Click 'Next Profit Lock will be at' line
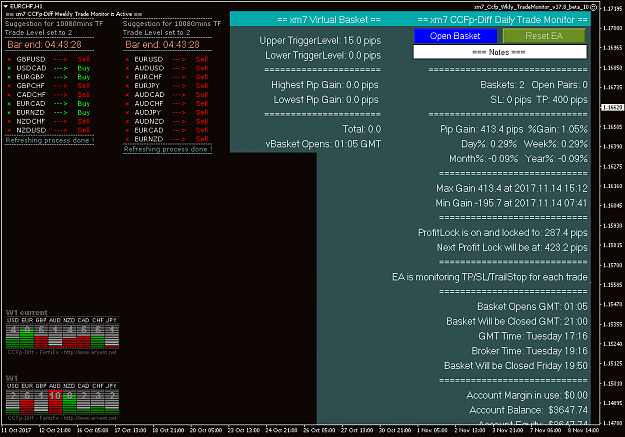 pyautogui.click(x=512, y=247)
